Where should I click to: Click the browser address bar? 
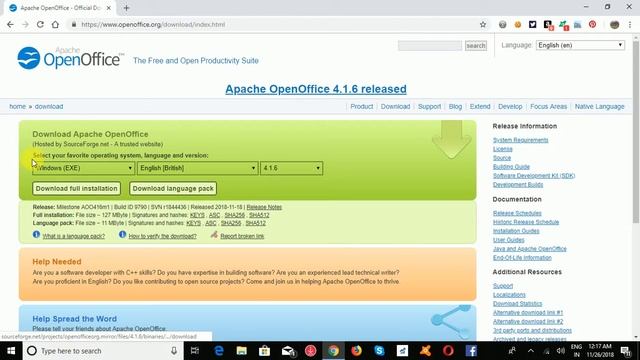pyautogui.click(x=273, y=24)
